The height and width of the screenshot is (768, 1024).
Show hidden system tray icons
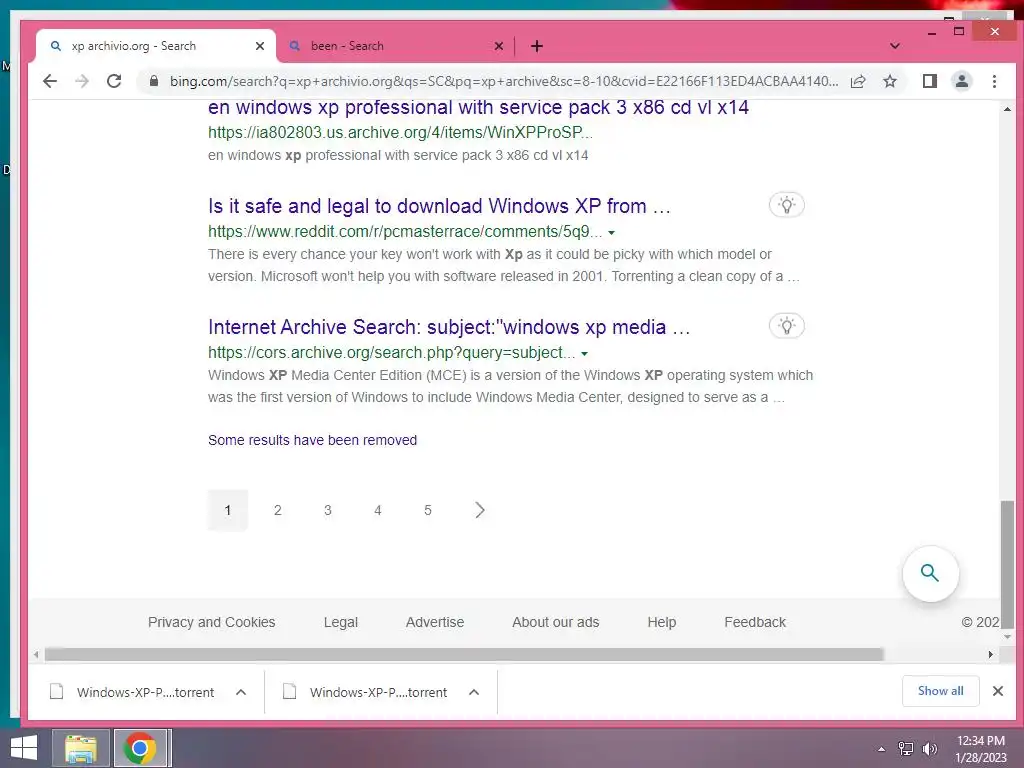click(881, 749)
